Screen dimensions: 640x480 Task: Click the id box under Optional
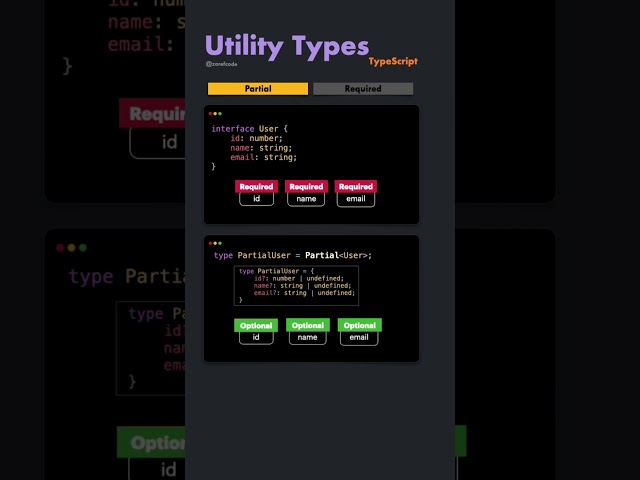point(256,338)
